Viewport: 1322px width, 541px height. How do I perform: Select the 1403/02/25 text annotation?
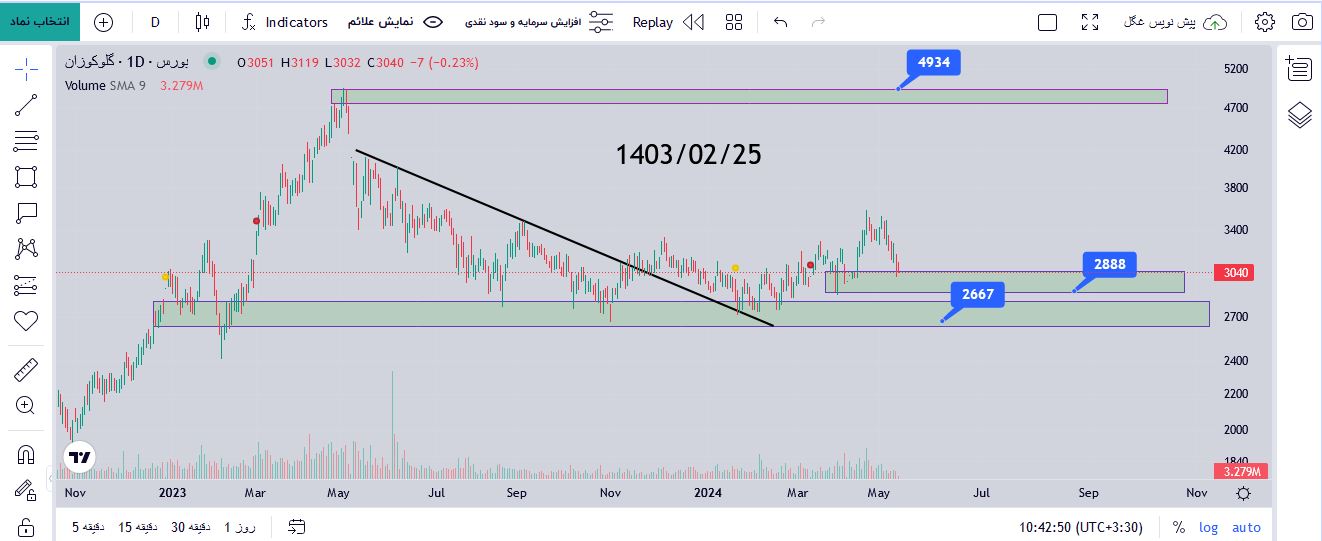(688, 154)
